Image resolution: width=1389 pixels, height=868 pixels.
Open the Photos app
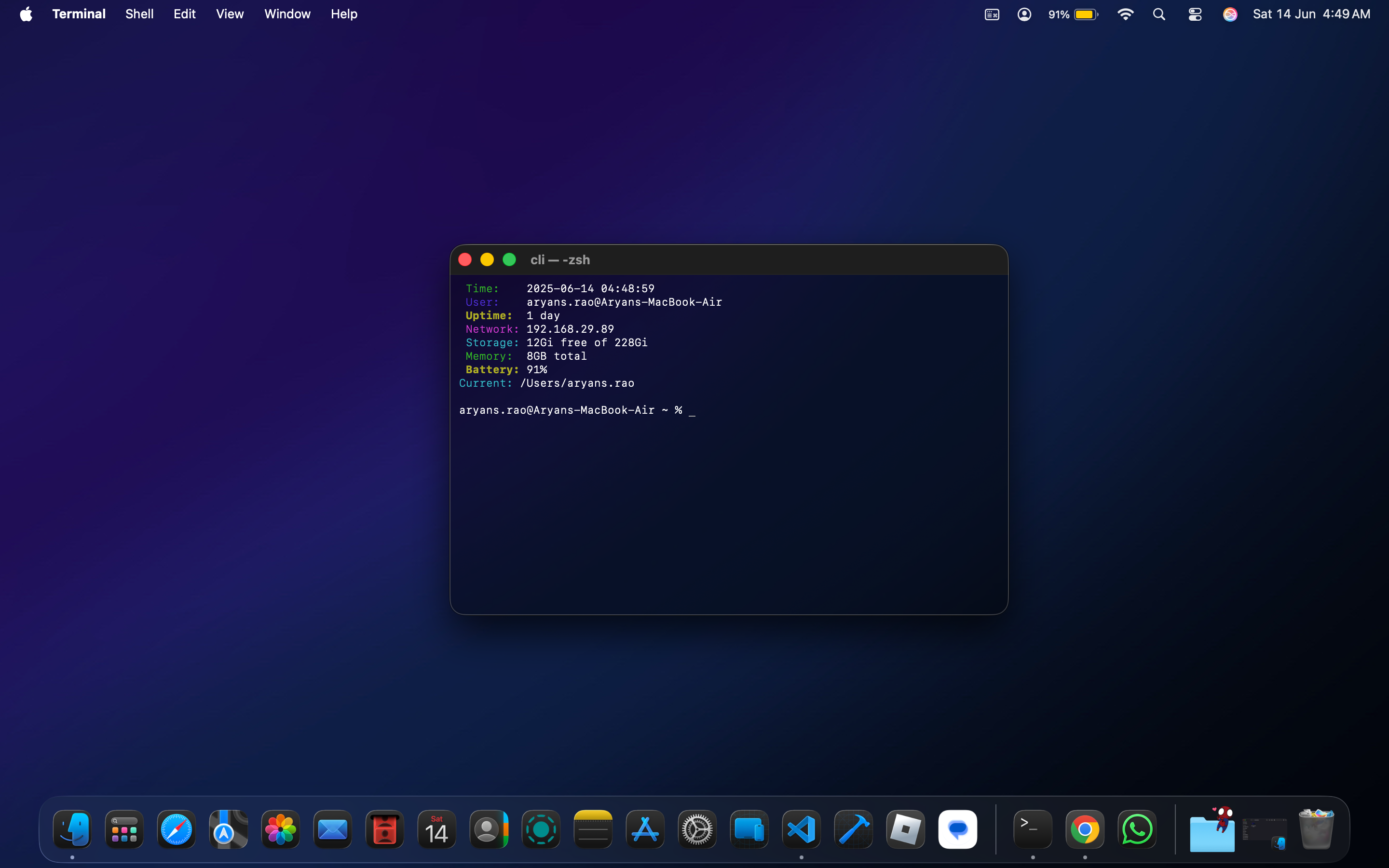point(280,829)
